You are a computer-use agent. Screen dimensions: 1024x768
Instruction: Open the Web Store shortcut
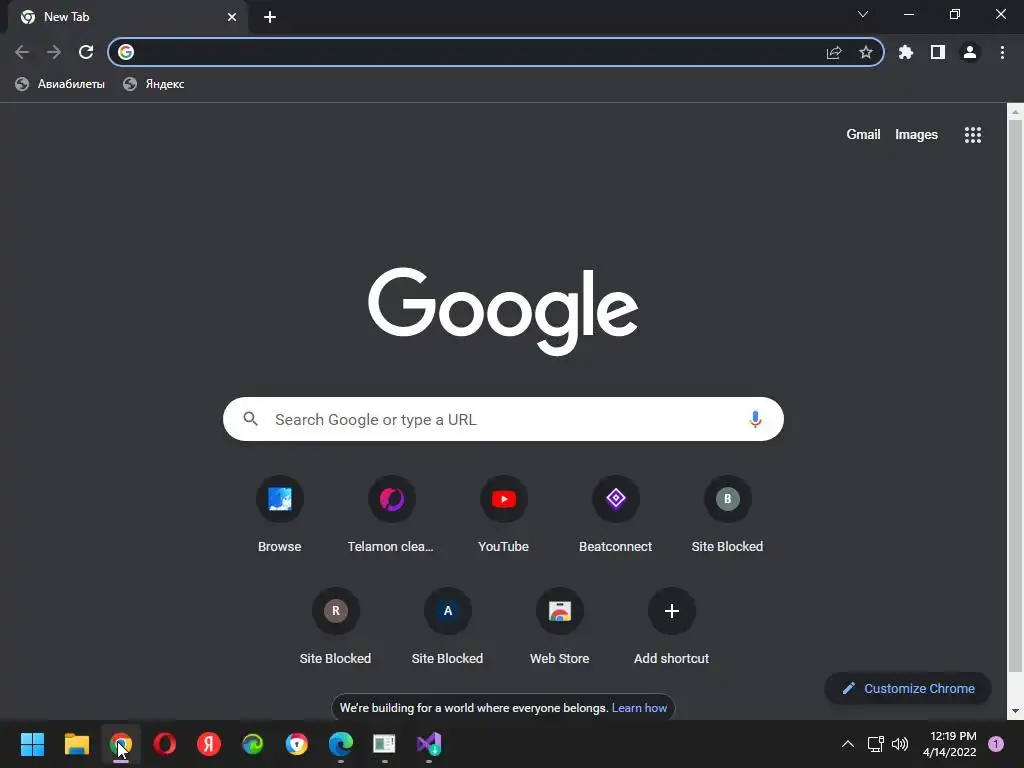click(560, 628)
